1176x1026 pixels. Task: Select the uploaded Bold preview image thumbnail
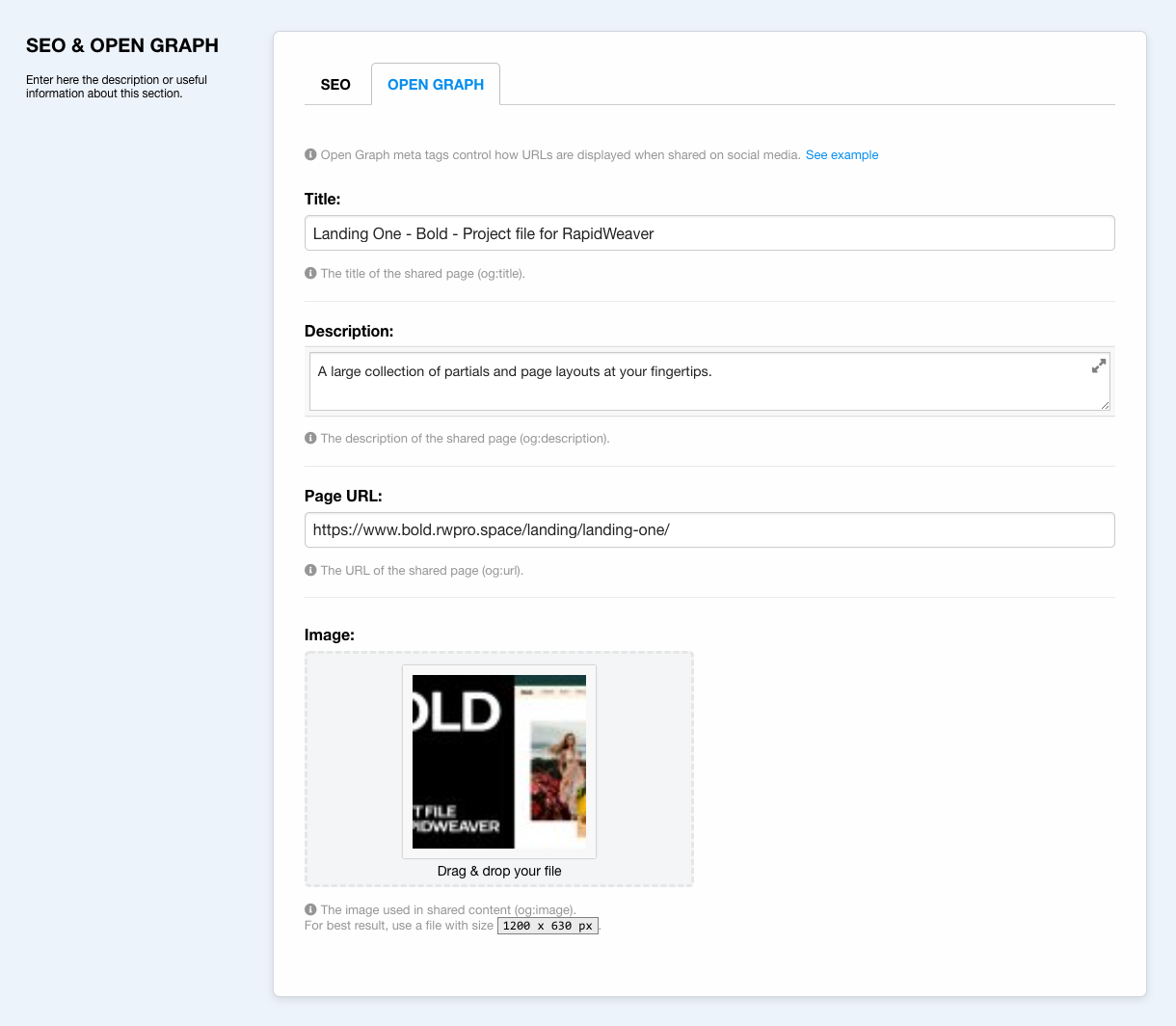click(x=499, y=761)
